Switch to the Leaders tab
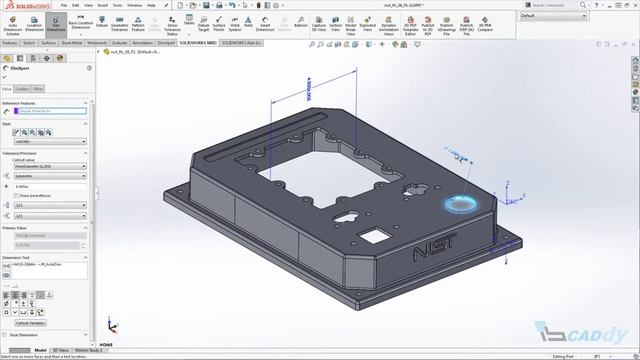The image size is (640, 360). coord(22,89)
